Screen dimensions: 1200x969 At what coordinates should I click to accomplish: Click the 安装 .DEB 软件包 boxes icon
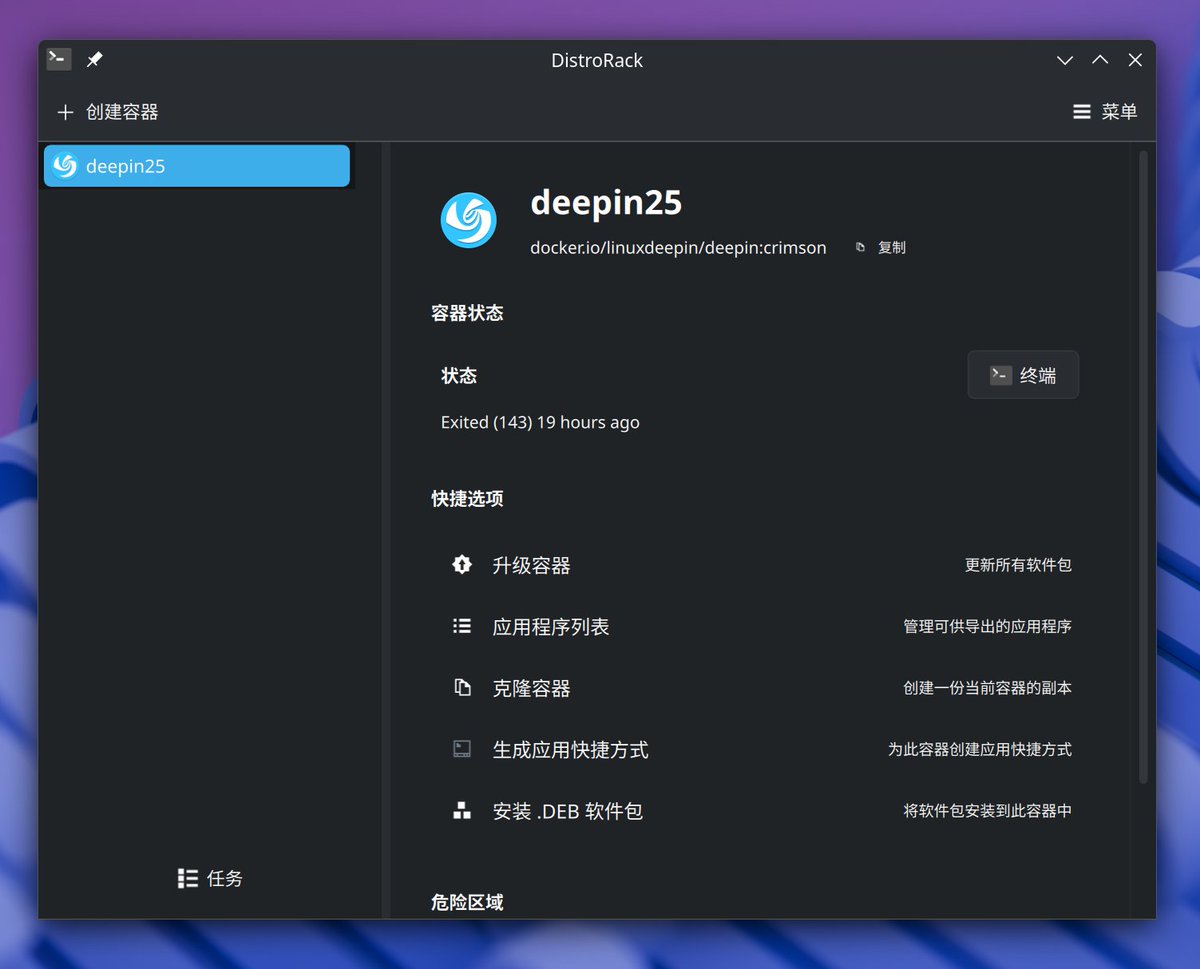pos(461,811)
